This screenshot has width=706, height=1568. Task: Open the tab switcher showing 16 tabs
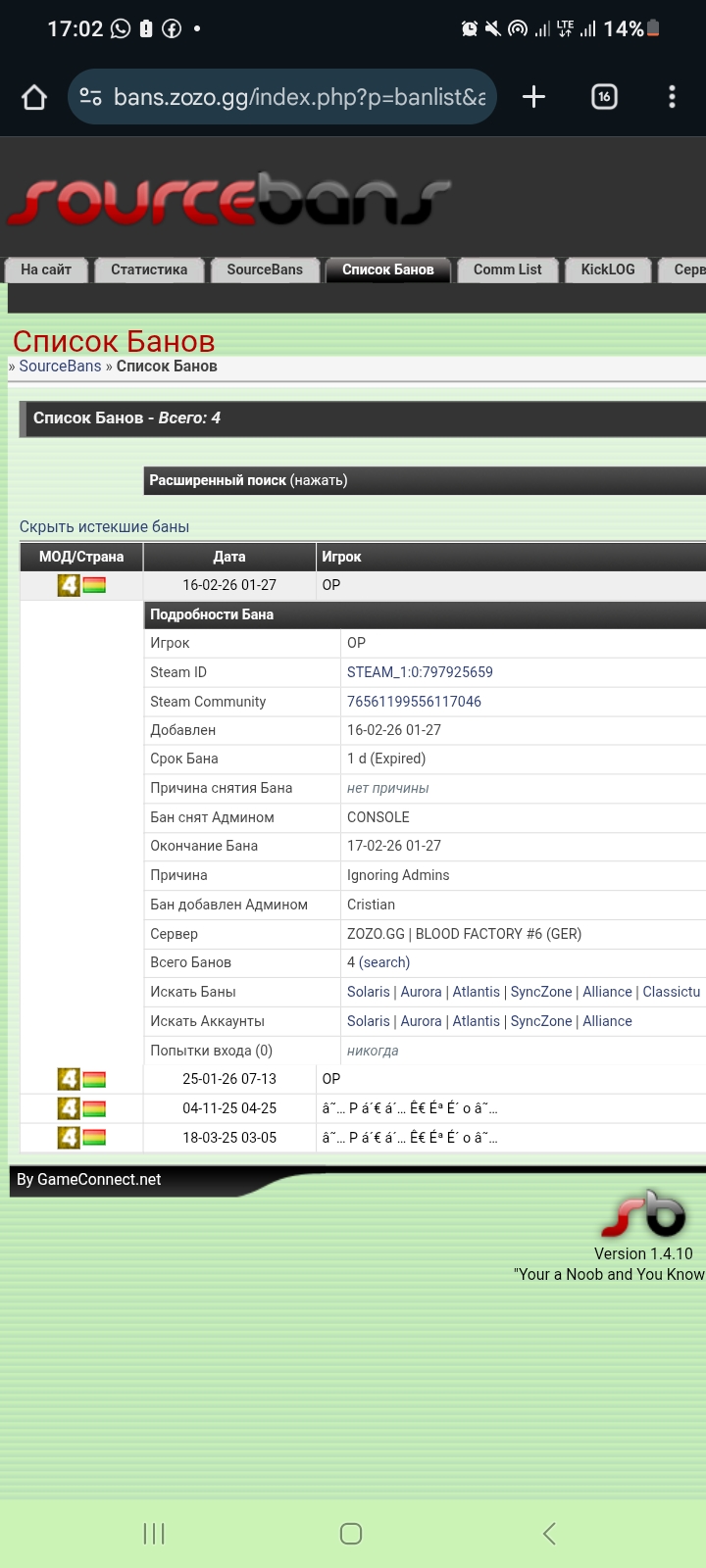604,97
